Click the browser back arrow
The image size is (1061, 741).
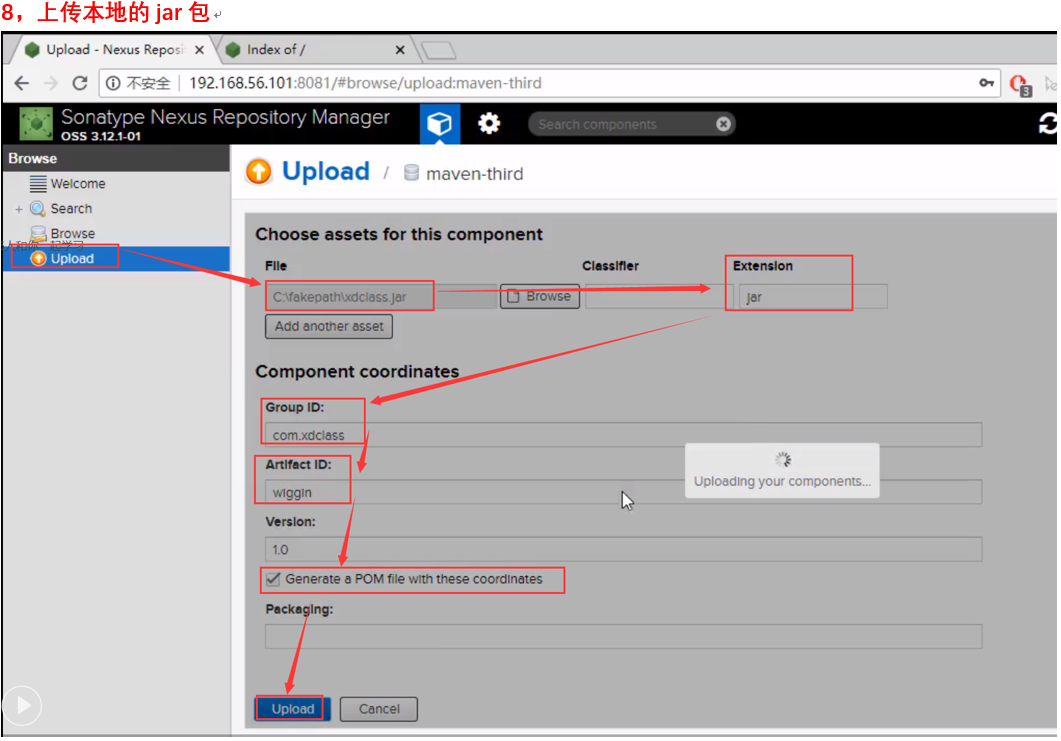click(x=22, y=83)
